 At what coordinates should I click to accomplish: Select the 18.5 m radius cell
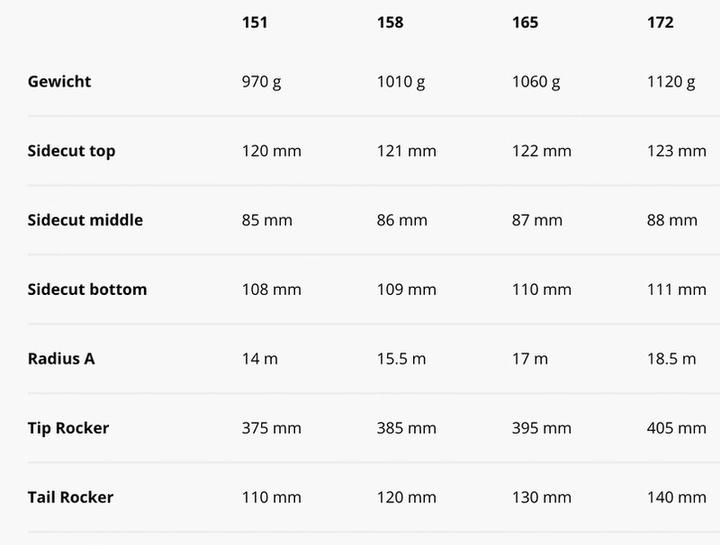(x=671, y=358)
